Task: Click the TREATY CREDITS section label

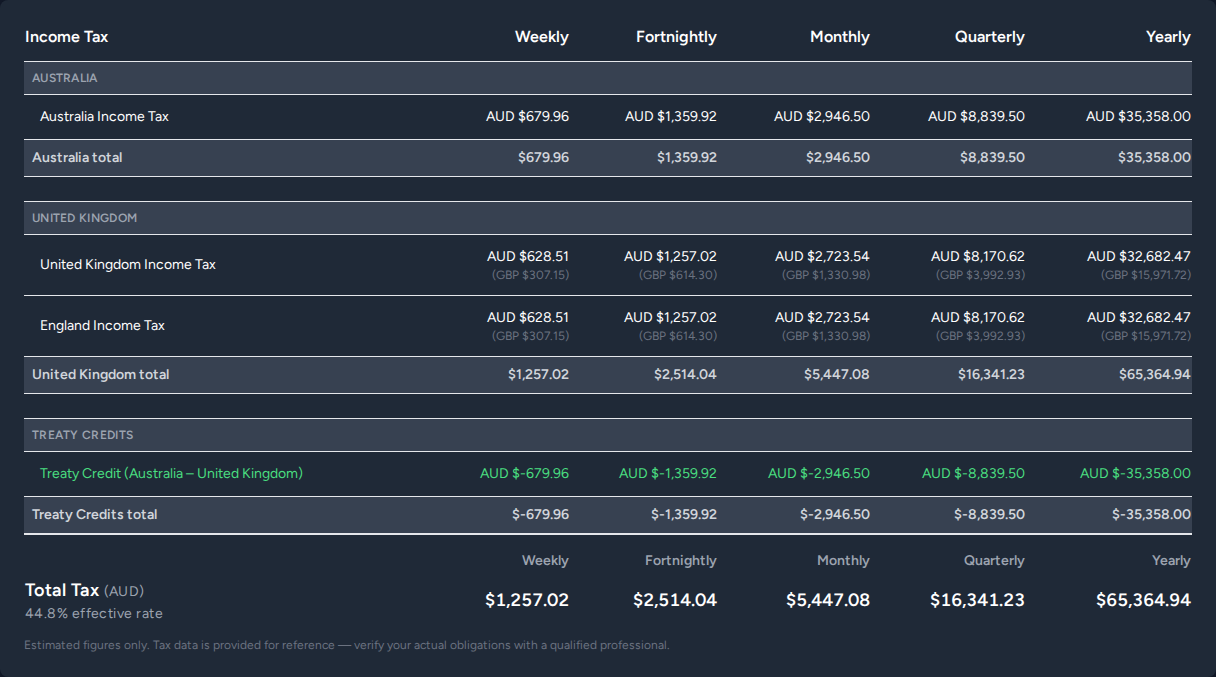Action: (x=83, y=435)
